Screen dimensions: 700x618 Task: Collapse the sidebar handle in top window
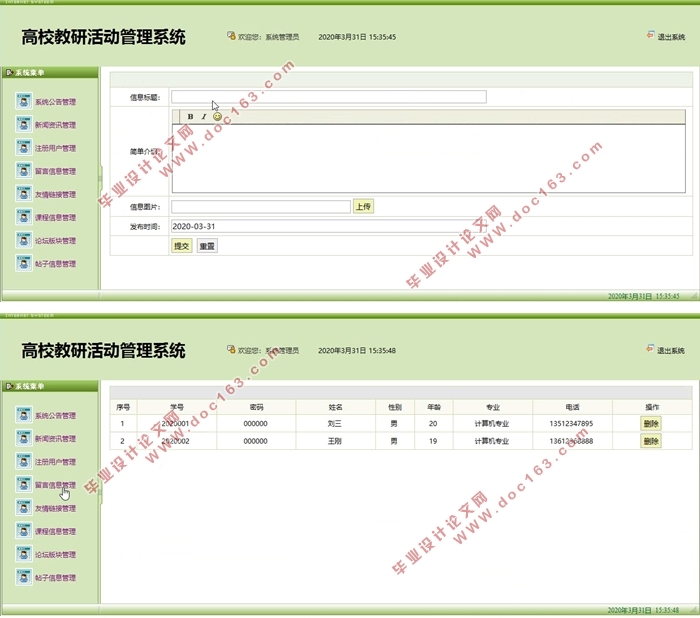point(100,179)
